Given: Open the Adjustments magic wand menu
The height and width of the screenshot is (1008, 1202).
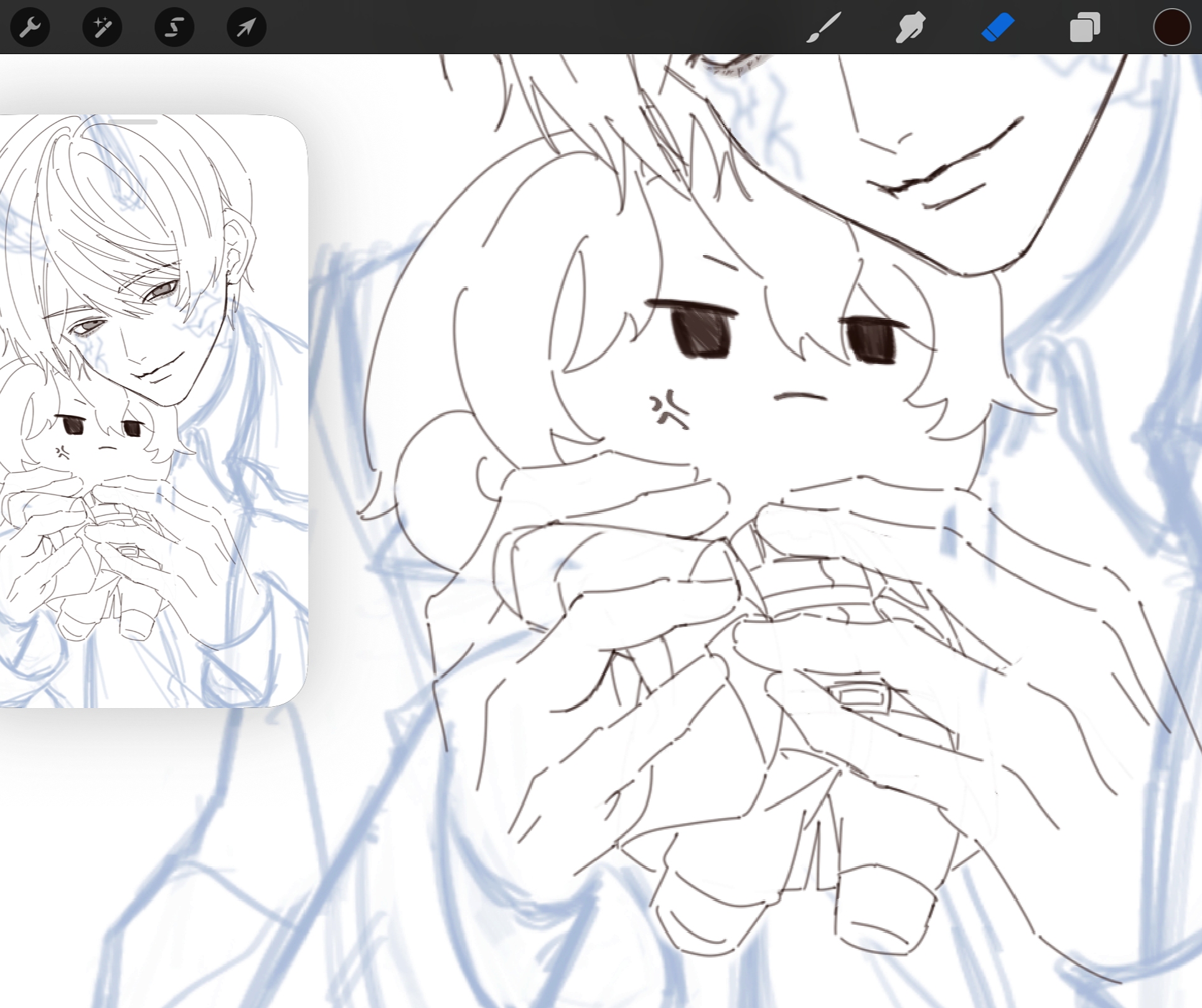Looking at the screenshot, I should pos(102,27).
